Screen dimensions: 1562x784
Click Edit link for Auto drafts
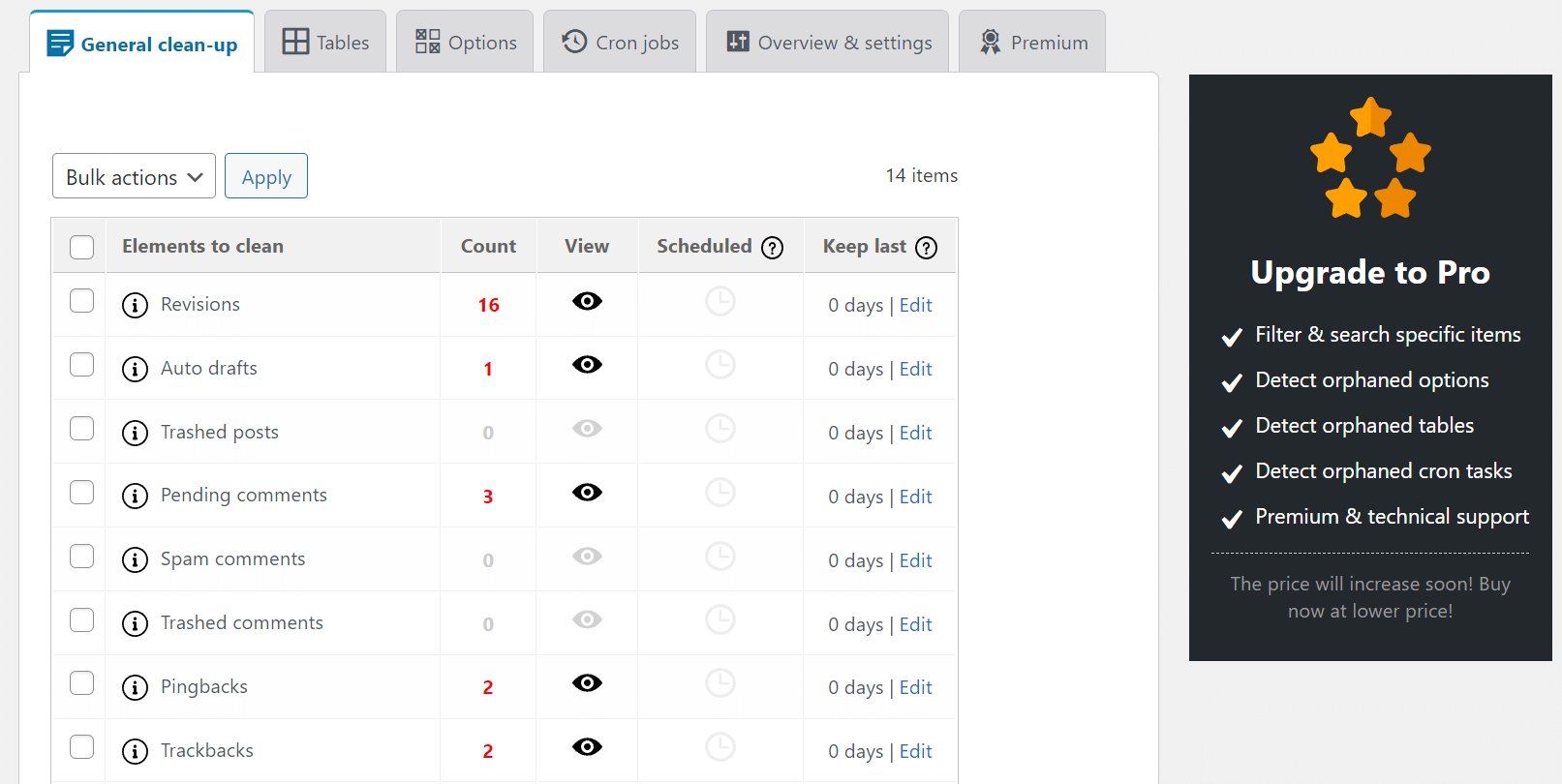(915, 369)
